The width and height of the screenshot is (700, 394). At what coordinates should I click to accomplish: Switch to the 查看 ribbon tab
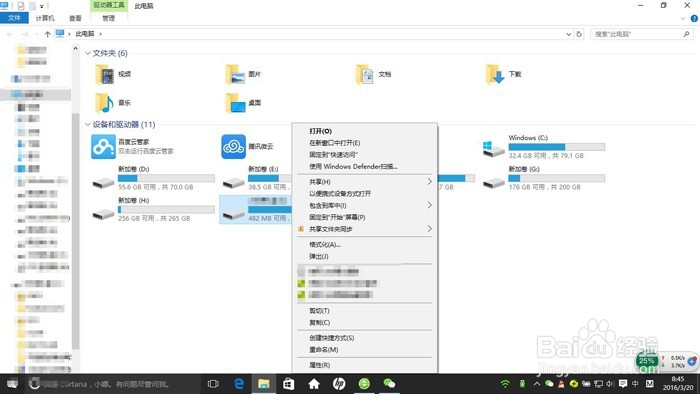tap(75, 18)
